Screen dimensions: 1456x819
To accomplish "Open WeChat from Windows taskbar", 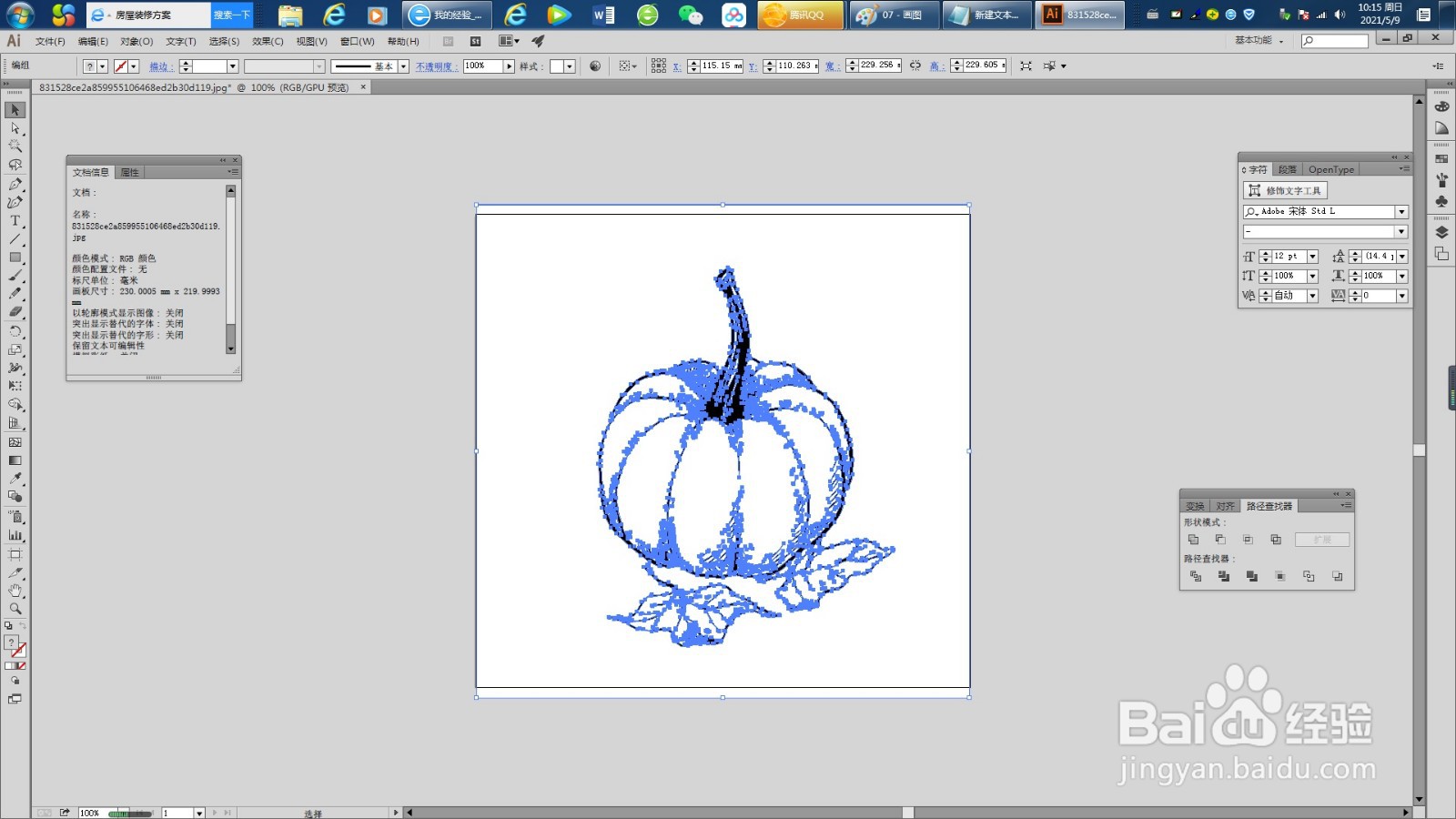I will (x=691, y=15).
